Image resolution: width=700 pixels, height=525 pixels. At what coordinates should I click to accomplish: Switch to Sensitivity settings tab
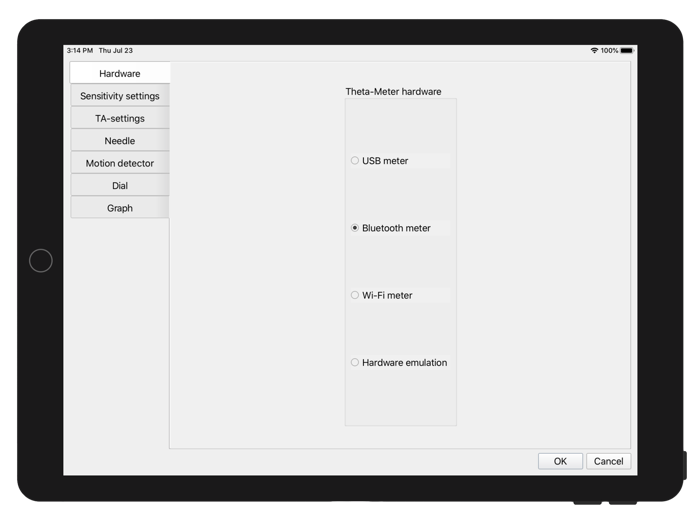point(120,96)
